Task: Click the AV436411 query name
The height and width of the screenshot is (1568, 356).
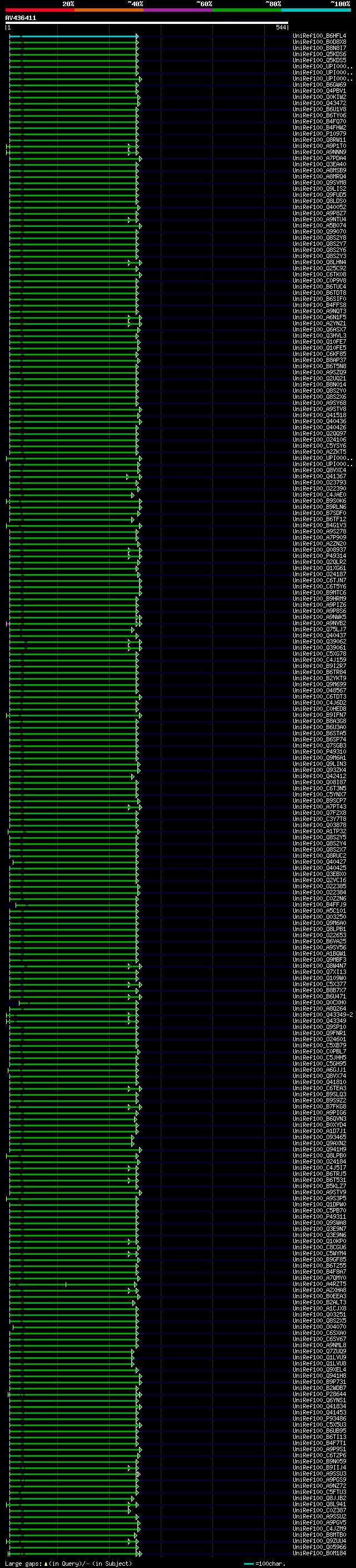Action: tap(21, 18)
